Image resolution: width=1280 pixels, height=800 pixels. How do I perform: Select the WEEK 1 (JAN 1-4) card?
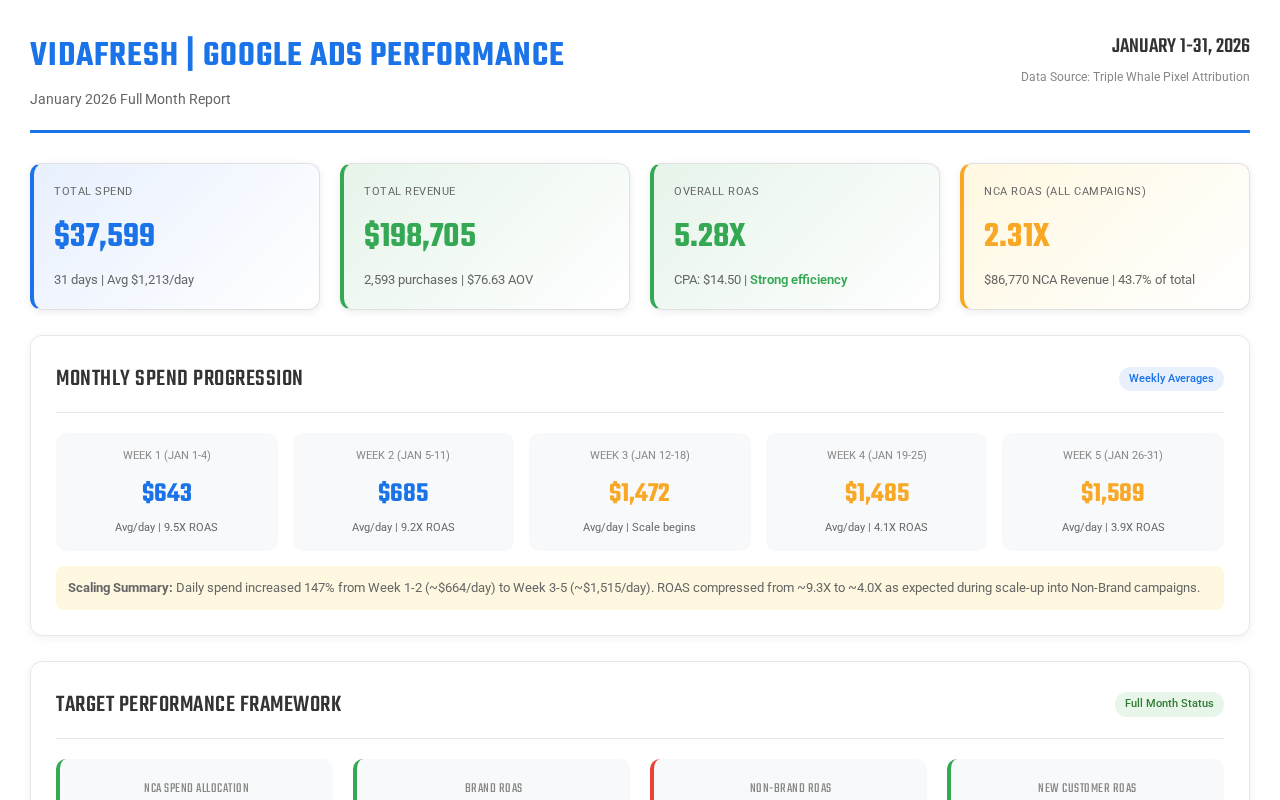coord(166,491)
